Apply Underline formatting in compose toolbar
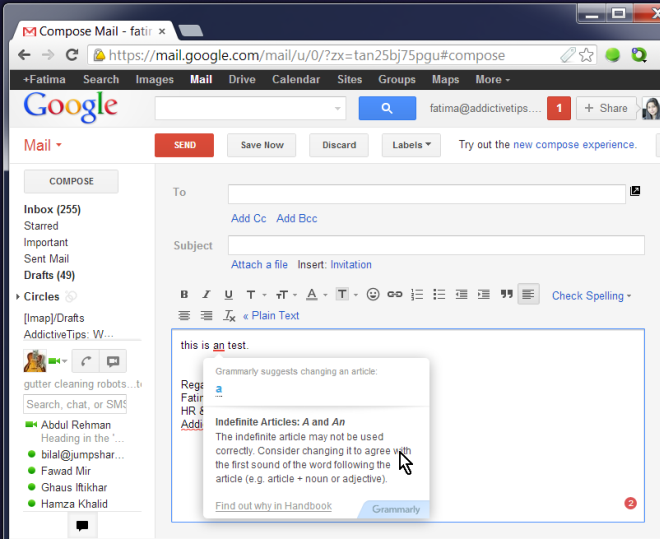Viewport: 660px width, 539px height. pos(229,295)
